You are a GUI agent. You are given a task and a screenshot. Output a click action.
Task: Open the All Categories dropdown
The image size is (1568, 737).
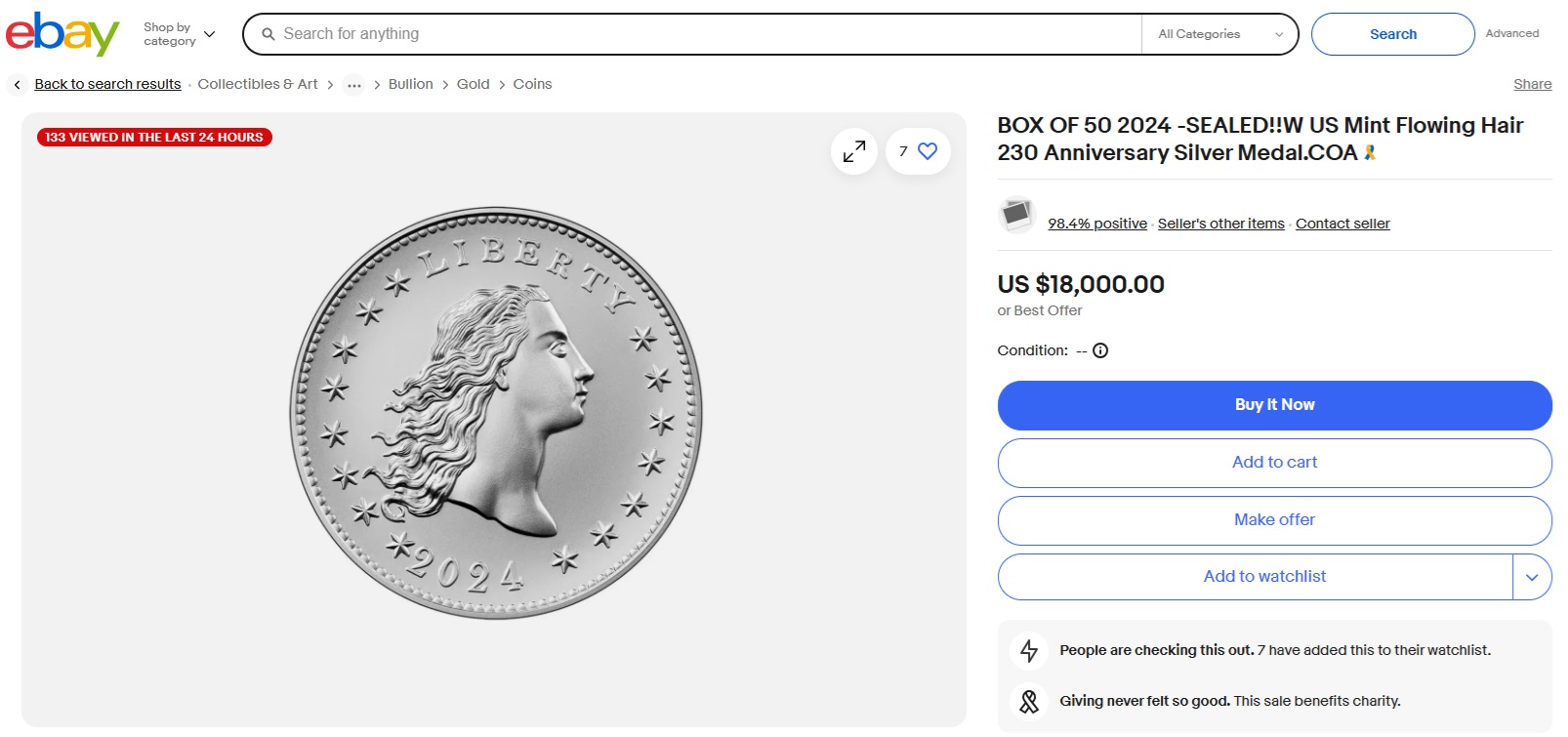point(1219,34)
